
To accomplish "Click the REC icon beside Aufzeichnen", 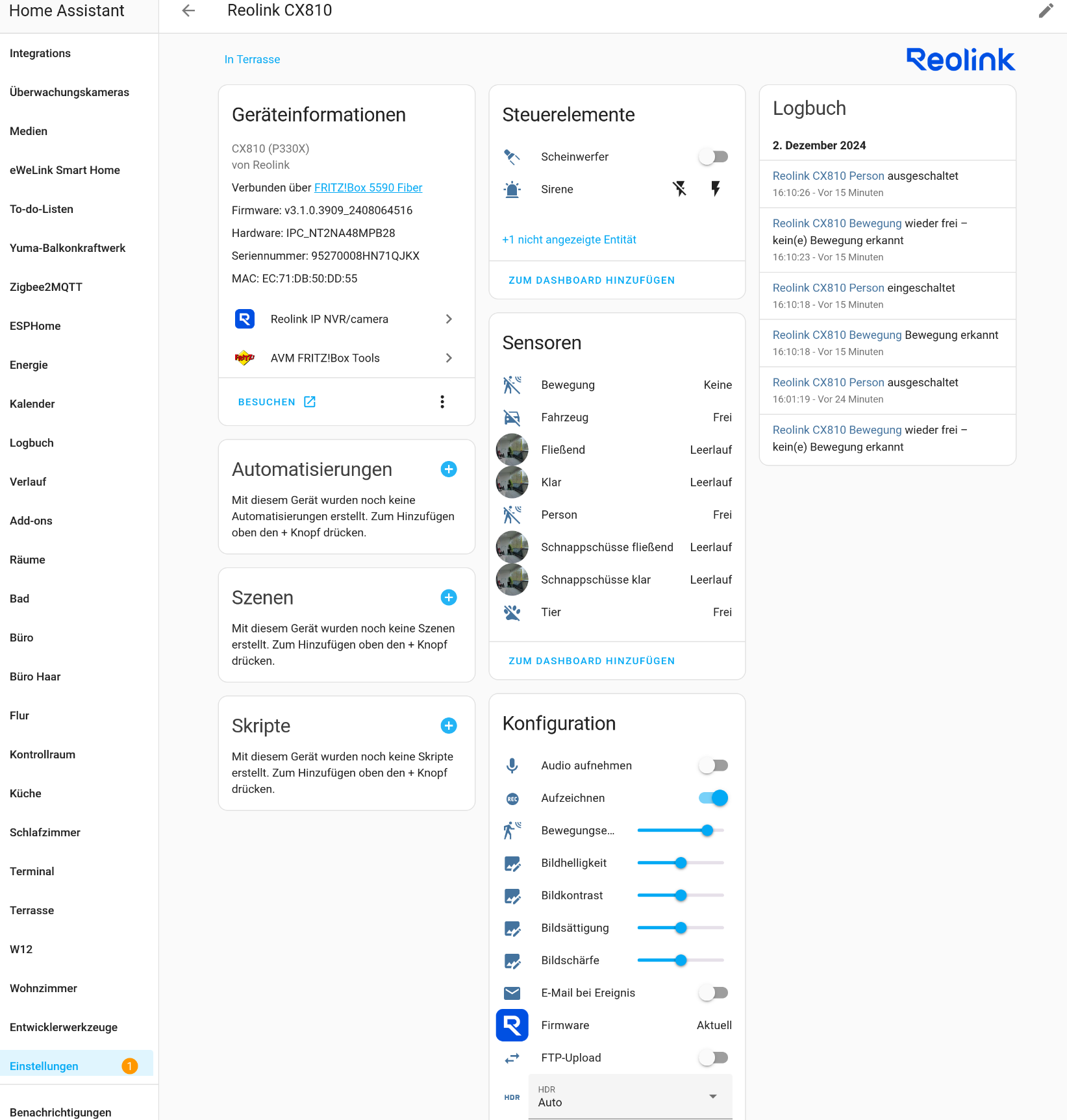I will [x=512, y=799].
